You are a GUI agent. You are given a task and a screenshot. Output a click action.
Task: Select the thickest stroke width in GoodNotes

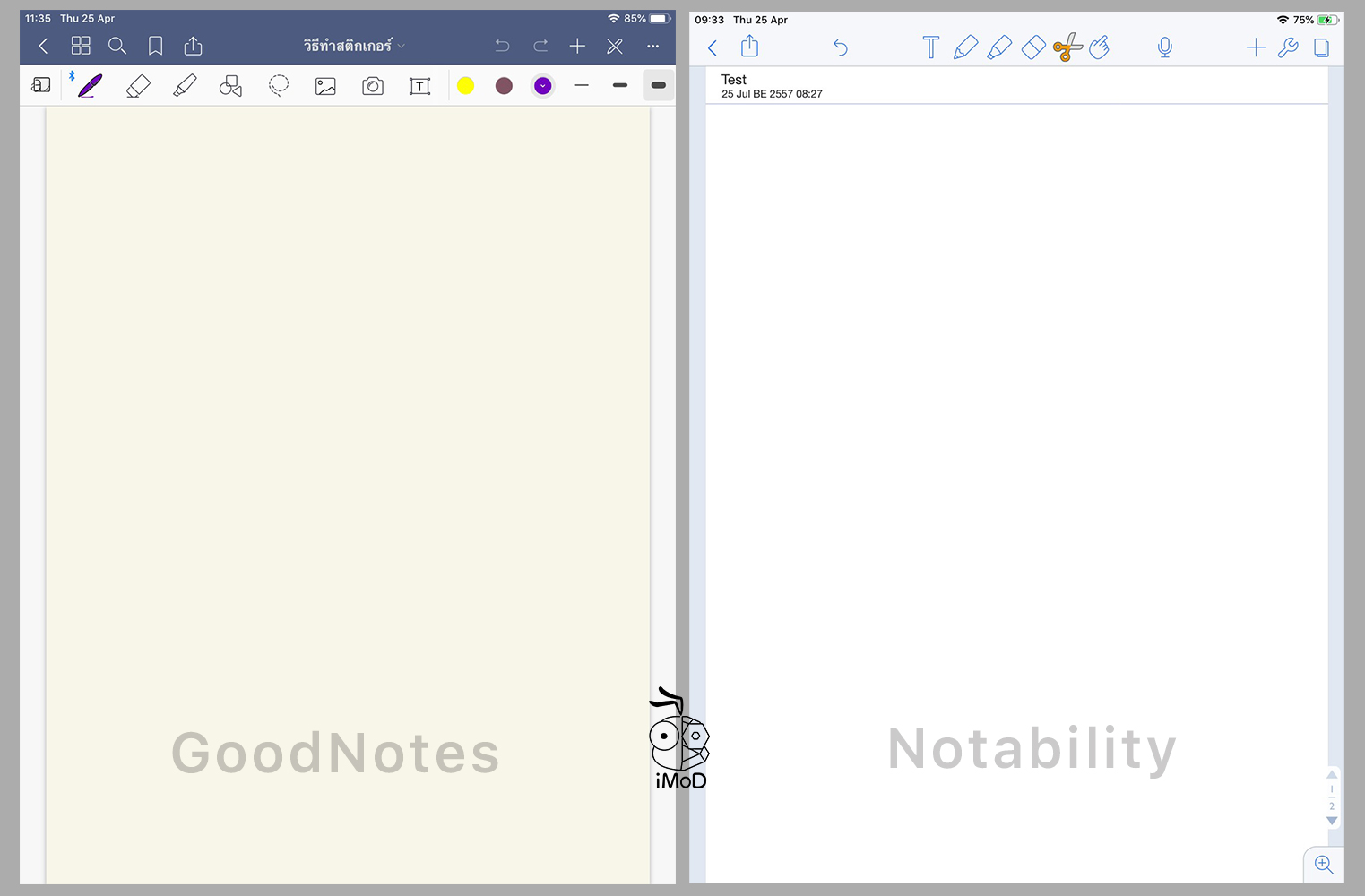tap(658, 85)
